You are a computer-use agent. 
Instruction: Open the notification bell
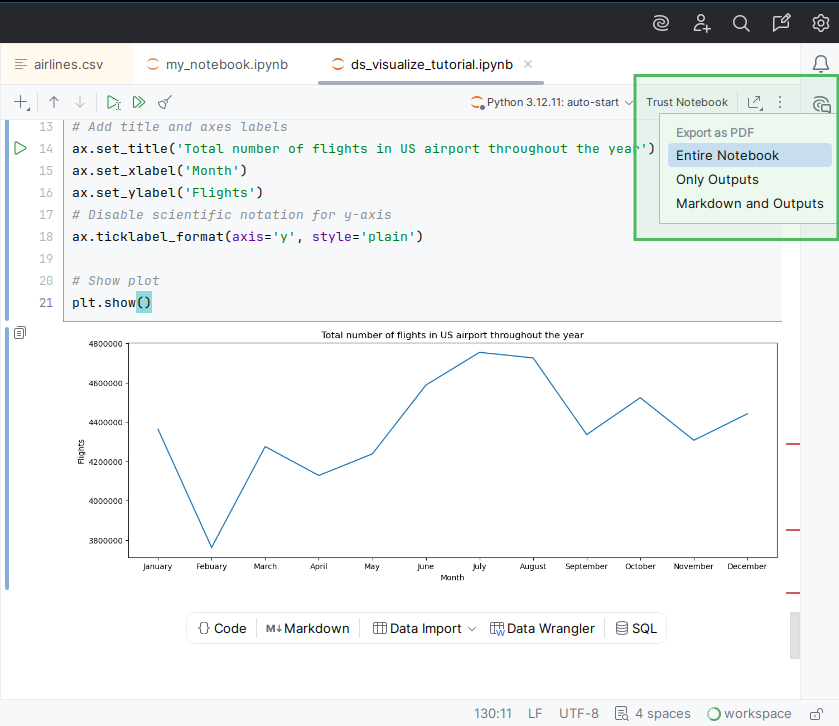coord(821,63)
